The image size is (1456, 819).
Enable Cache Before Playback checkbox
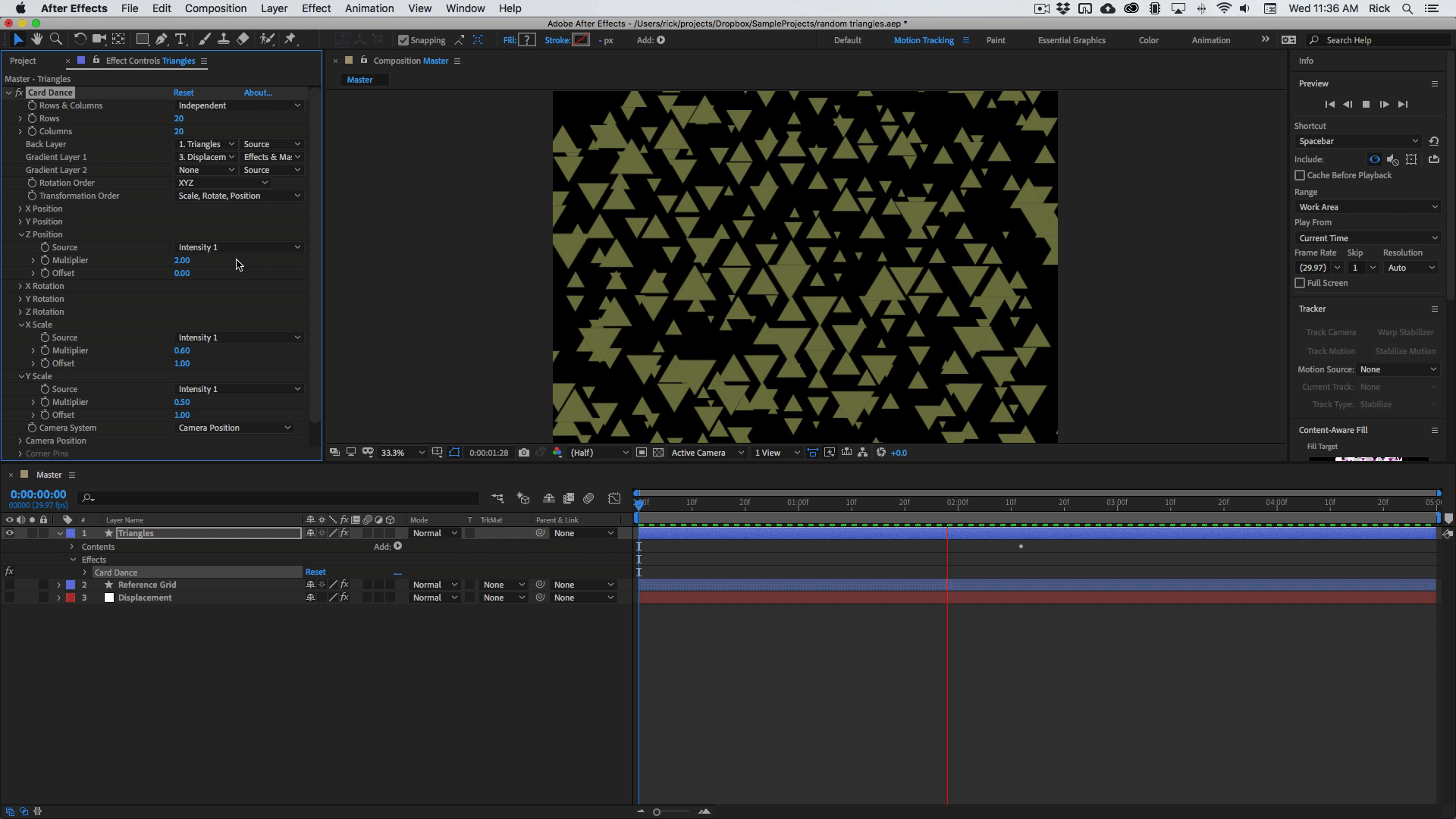1300,175
